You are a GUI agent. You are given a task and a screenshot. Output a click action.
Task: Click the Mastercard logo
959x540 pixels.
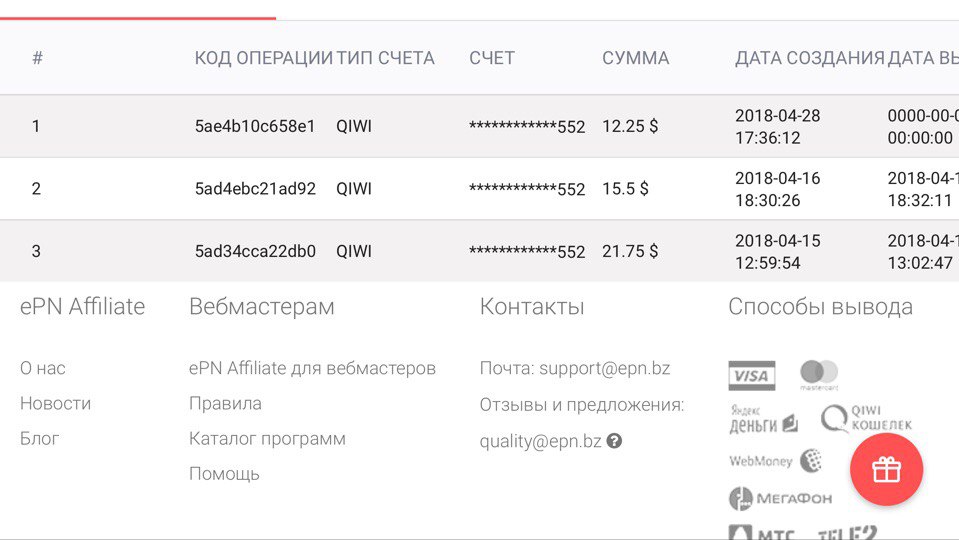pos(819,375)
